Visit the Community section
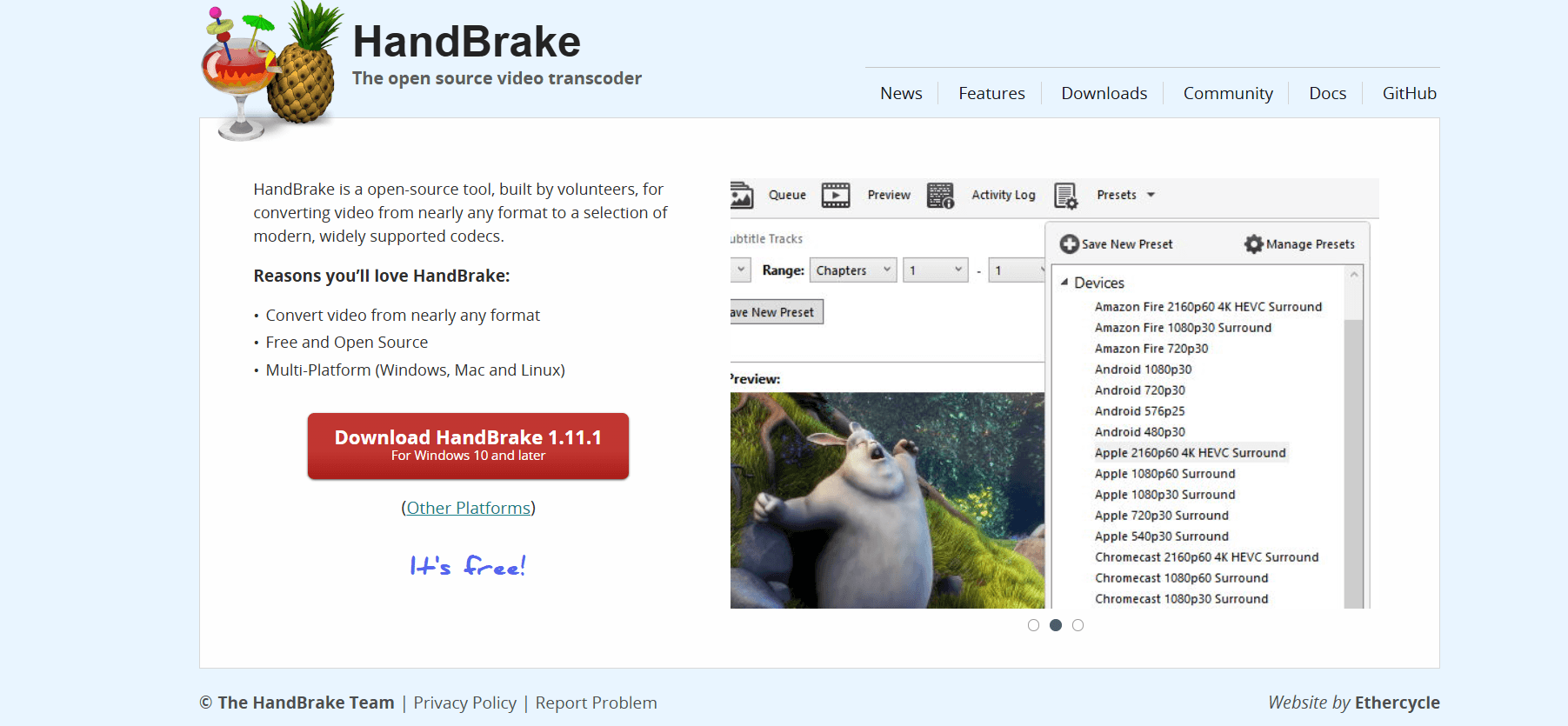This screenshot has height=726, width=1568. coord(1228,93)
